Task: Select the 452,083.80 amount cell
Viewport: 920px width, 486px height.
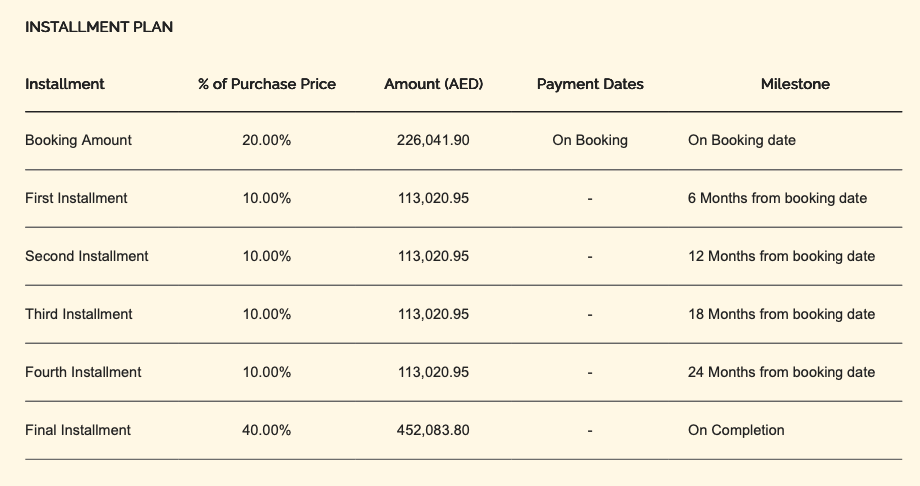Action: (433, 430)
